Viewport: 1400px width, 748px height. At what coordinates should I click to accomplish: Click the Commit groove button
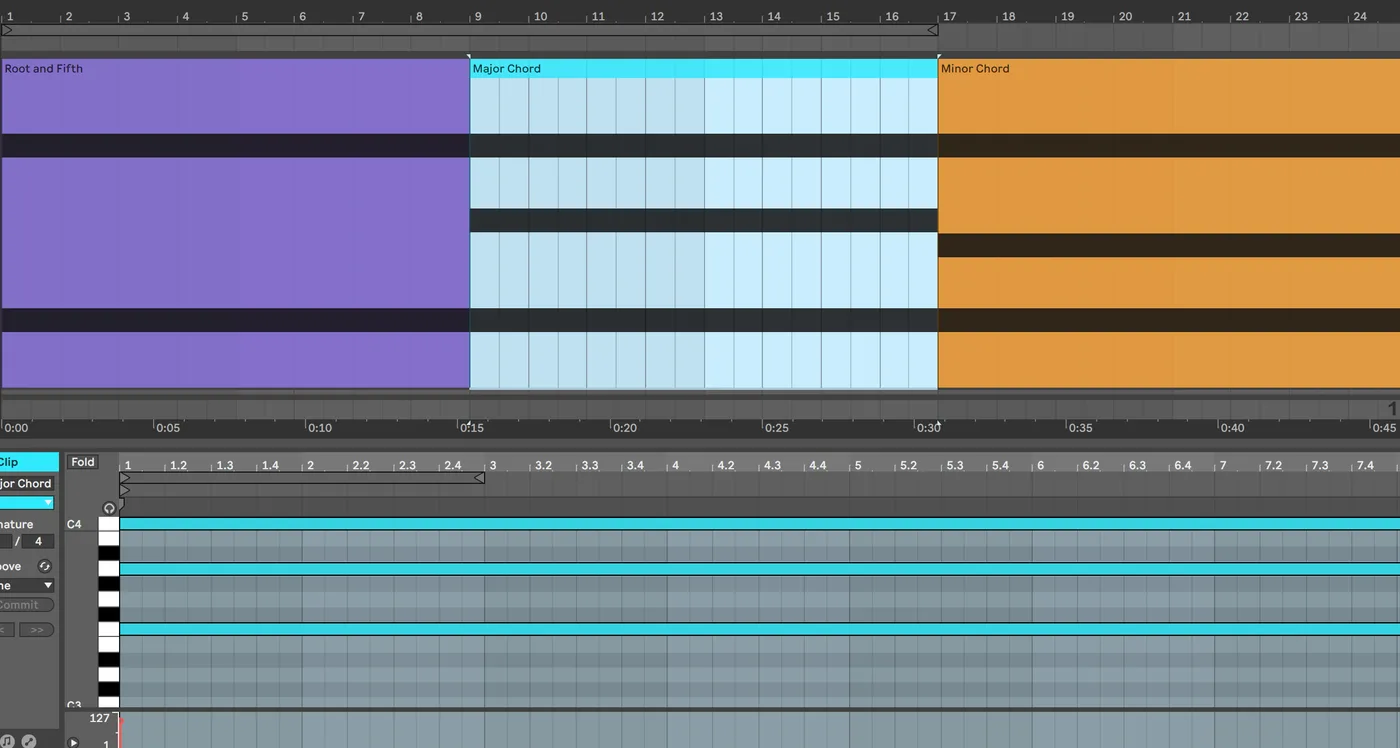(27, 605)
